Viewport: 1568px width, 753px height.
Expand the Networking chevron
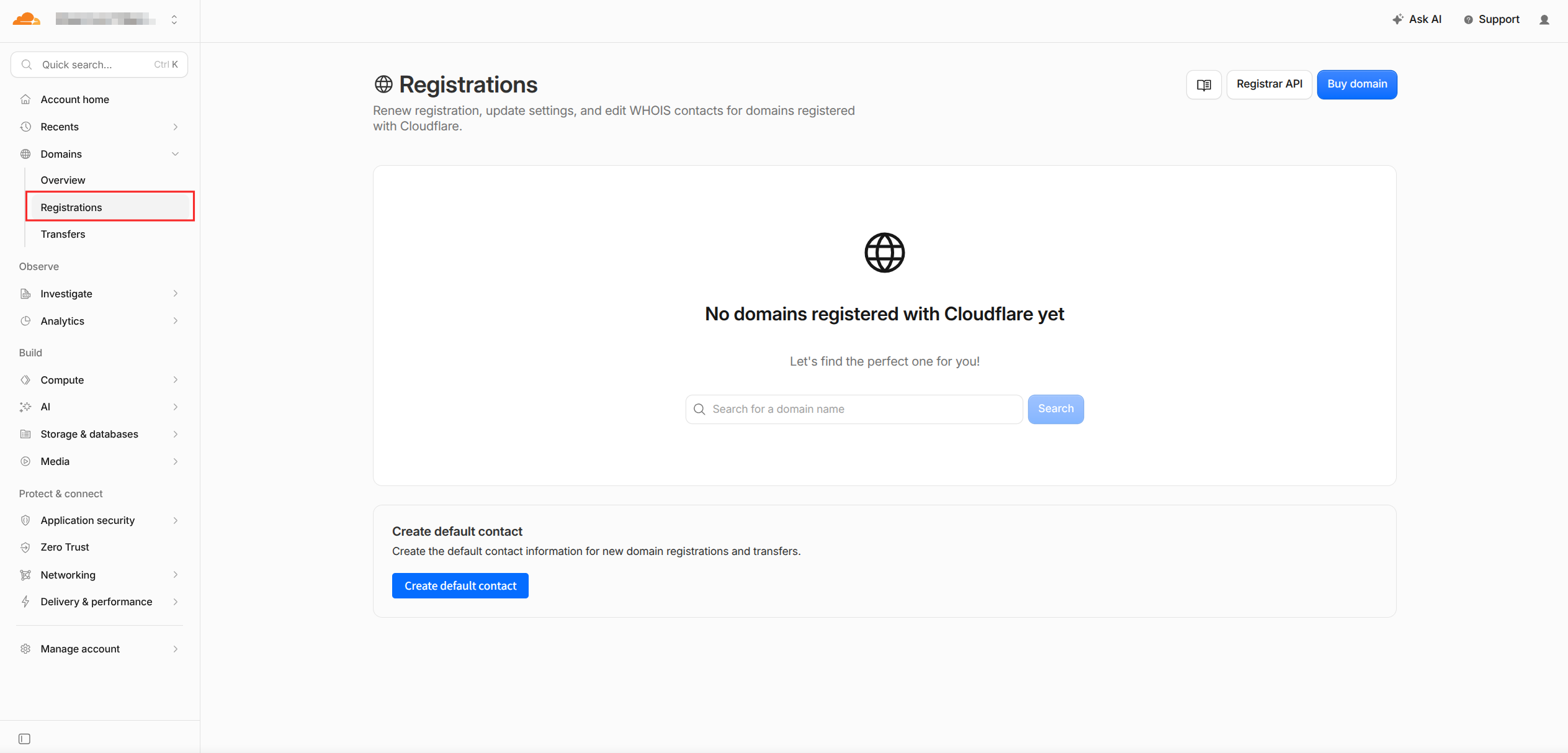[176, 575]
